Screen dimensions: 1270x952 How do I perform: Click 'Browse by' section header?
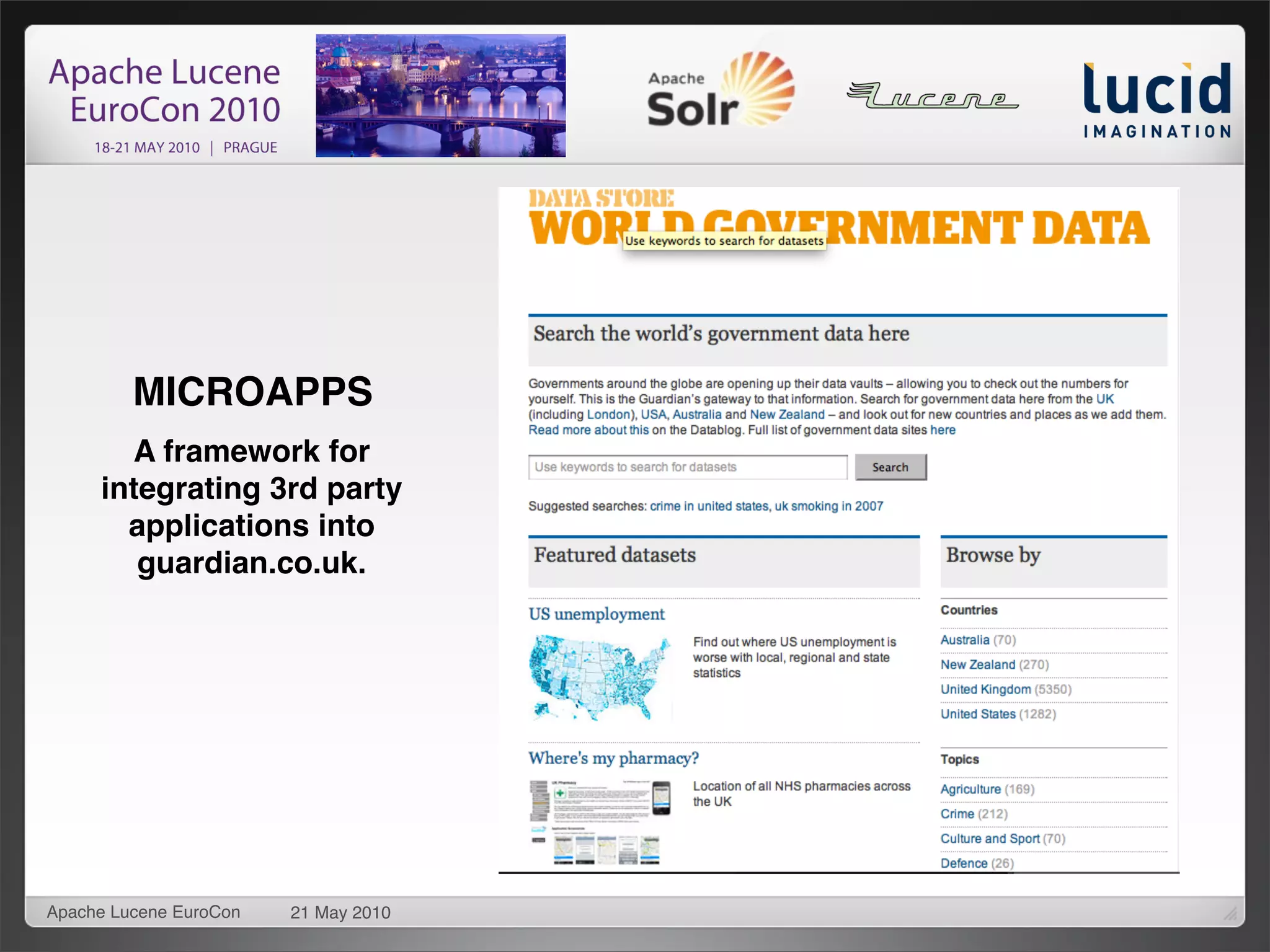(993, 555)
